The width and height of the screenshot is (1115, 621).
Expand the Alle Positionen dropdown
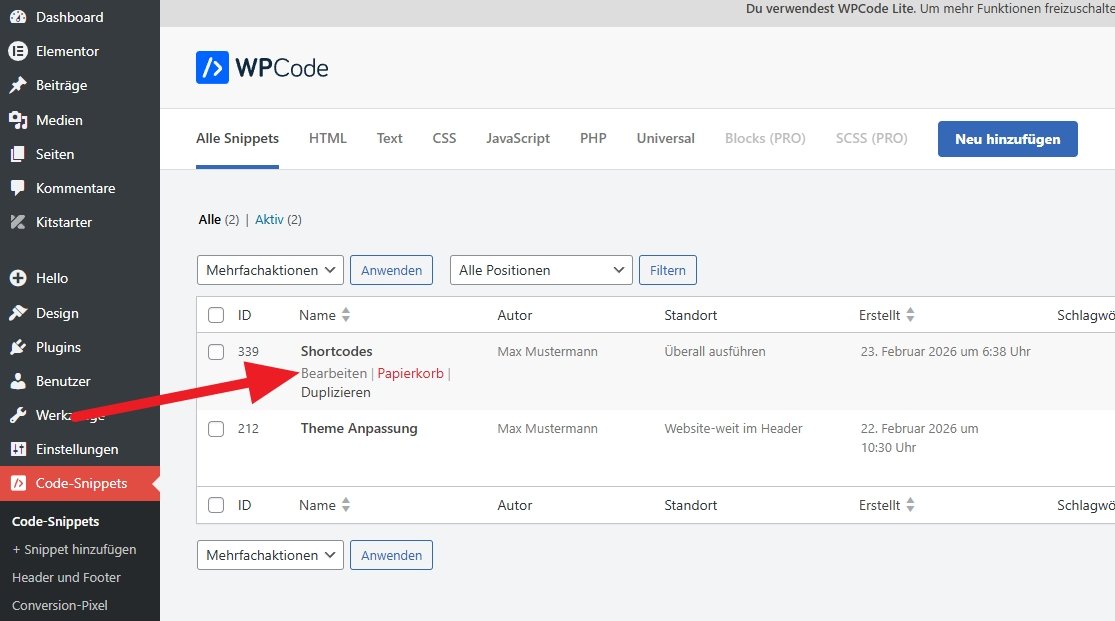point(541,270)
